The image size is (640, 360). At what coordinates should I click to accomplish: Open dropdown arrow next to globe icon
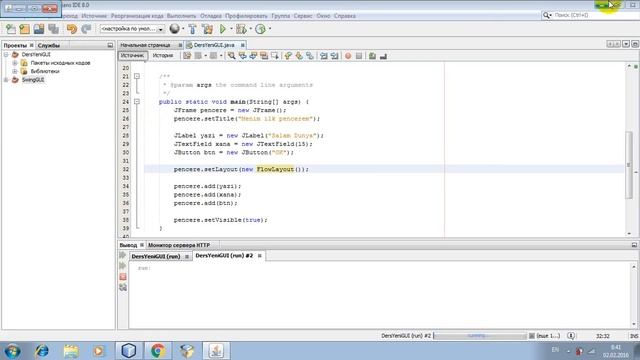tap(183, 29)
